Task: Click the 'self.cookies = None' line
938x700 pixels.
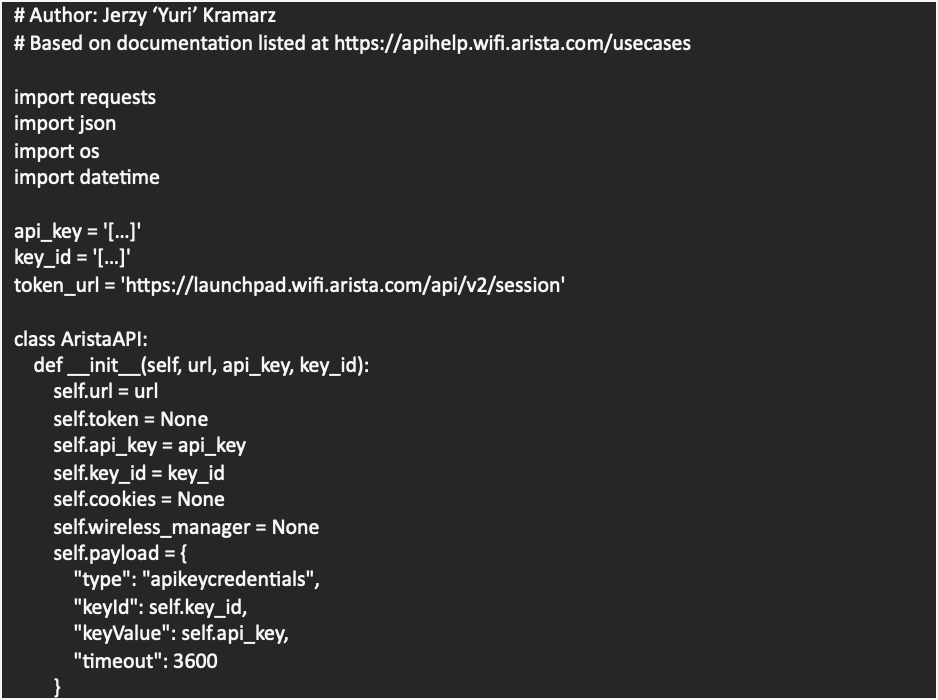Action: (x=139, y=499)
